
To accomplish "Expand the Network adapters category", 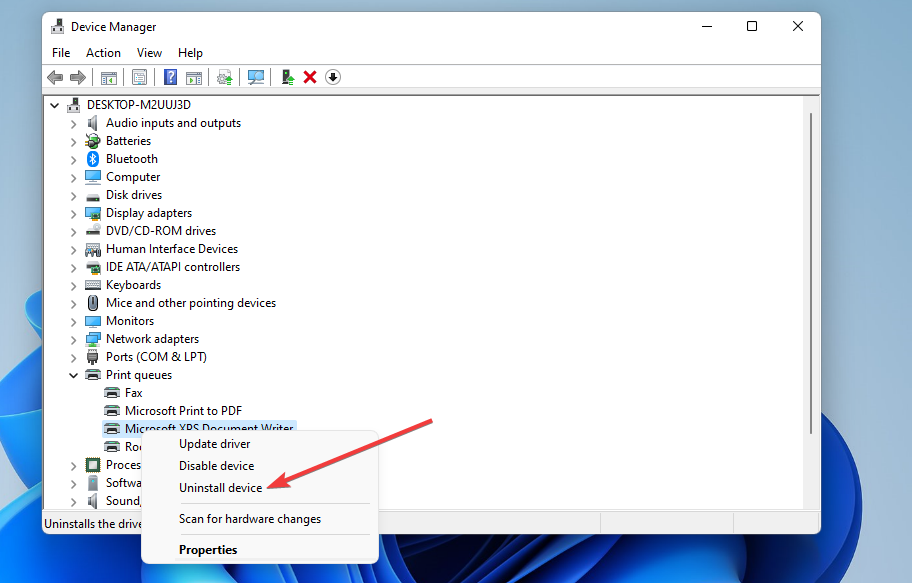I will tap(73, 338).
